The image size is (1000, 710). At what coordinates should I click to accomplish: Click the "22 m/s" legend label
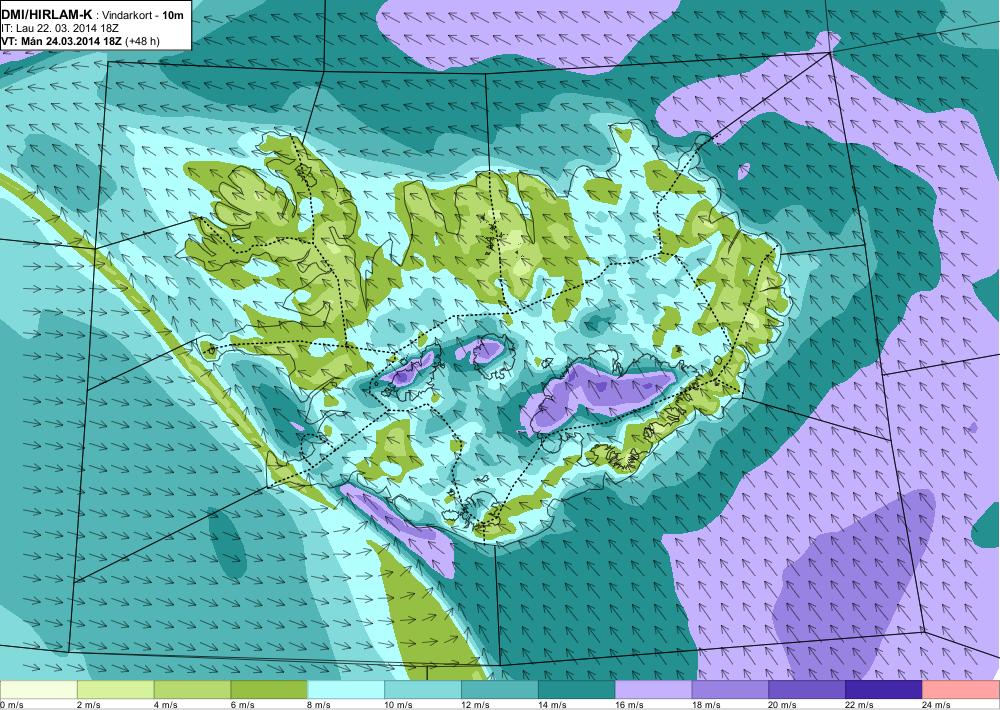pos(860,705)
